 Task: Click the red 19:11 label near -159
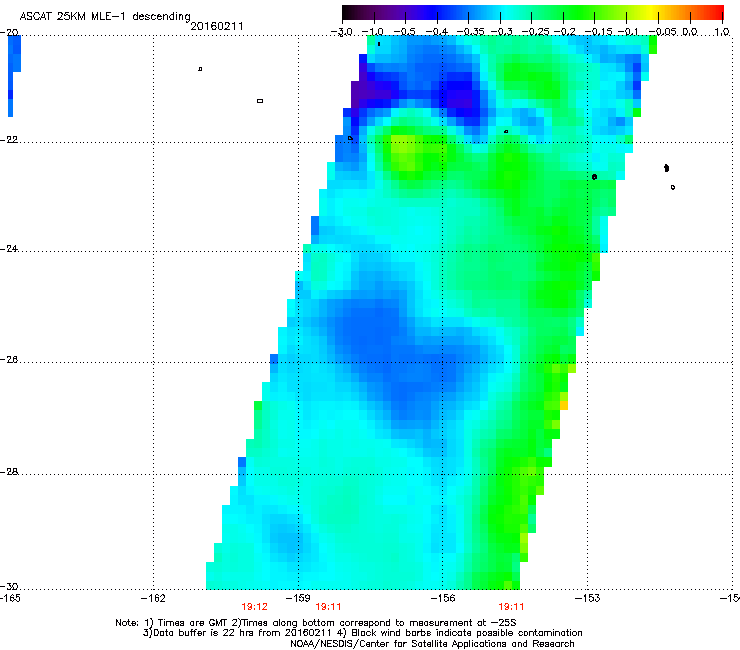(328, 607)
